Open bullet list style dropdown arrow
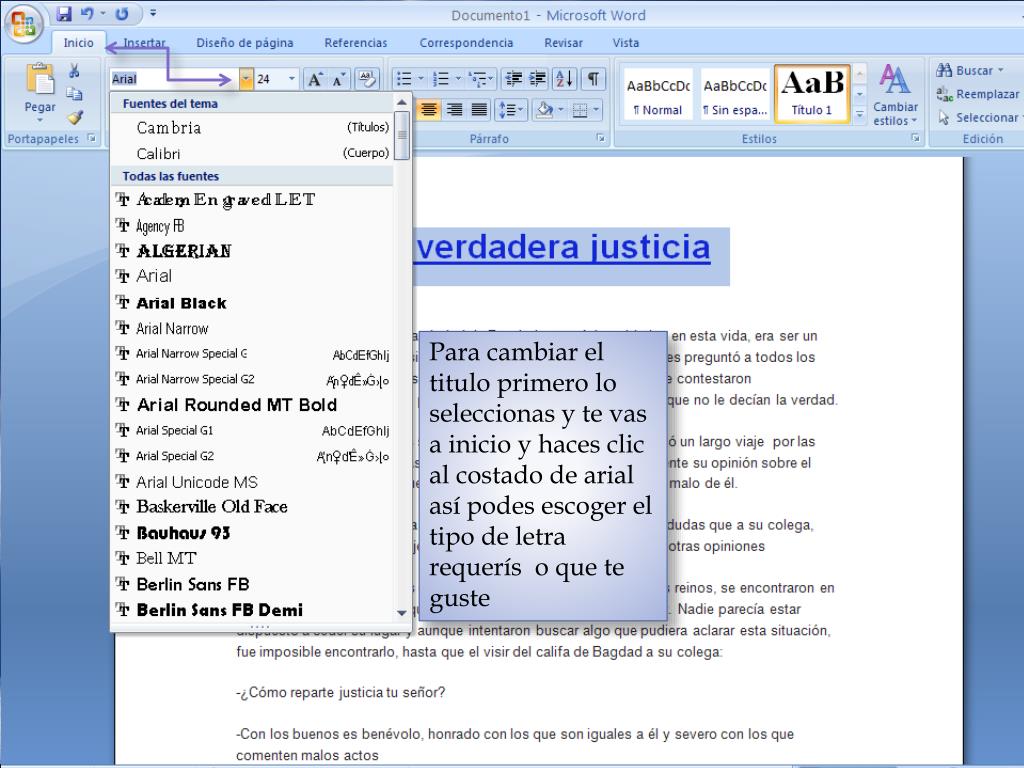1024x768 pixels. tap(420, 80)
